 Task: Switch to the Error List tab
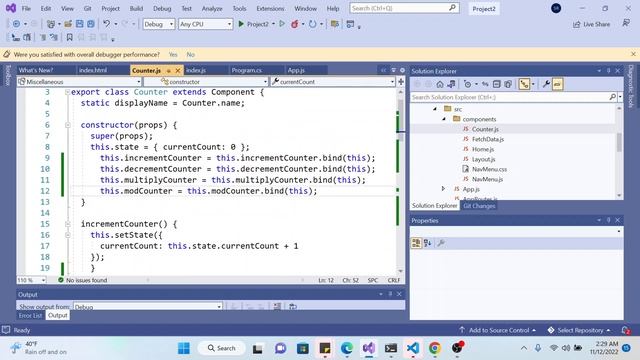click(x=30, y=316)
